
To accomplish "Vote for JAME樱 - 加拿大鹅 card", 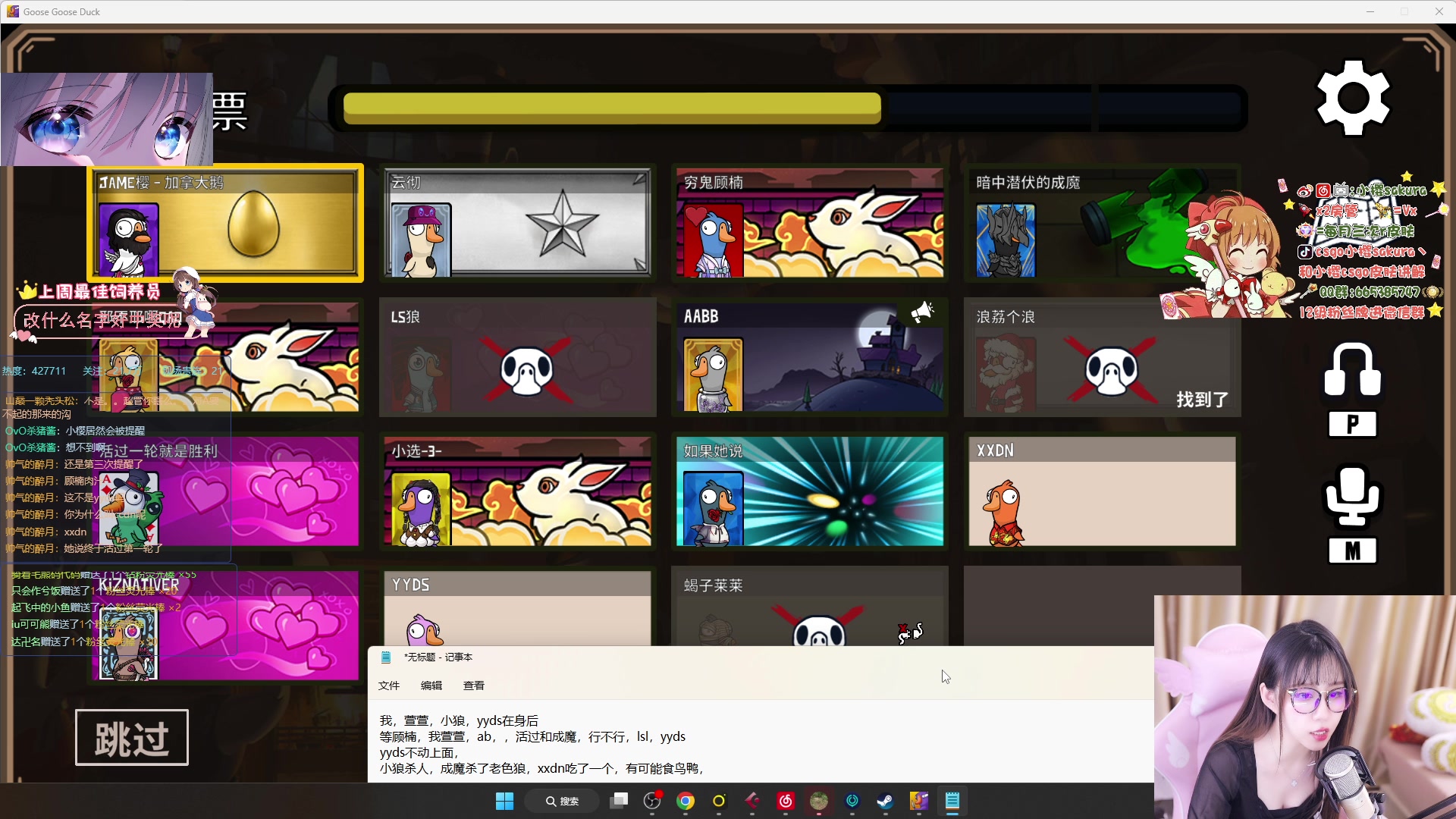I will [x=226, y=223].
